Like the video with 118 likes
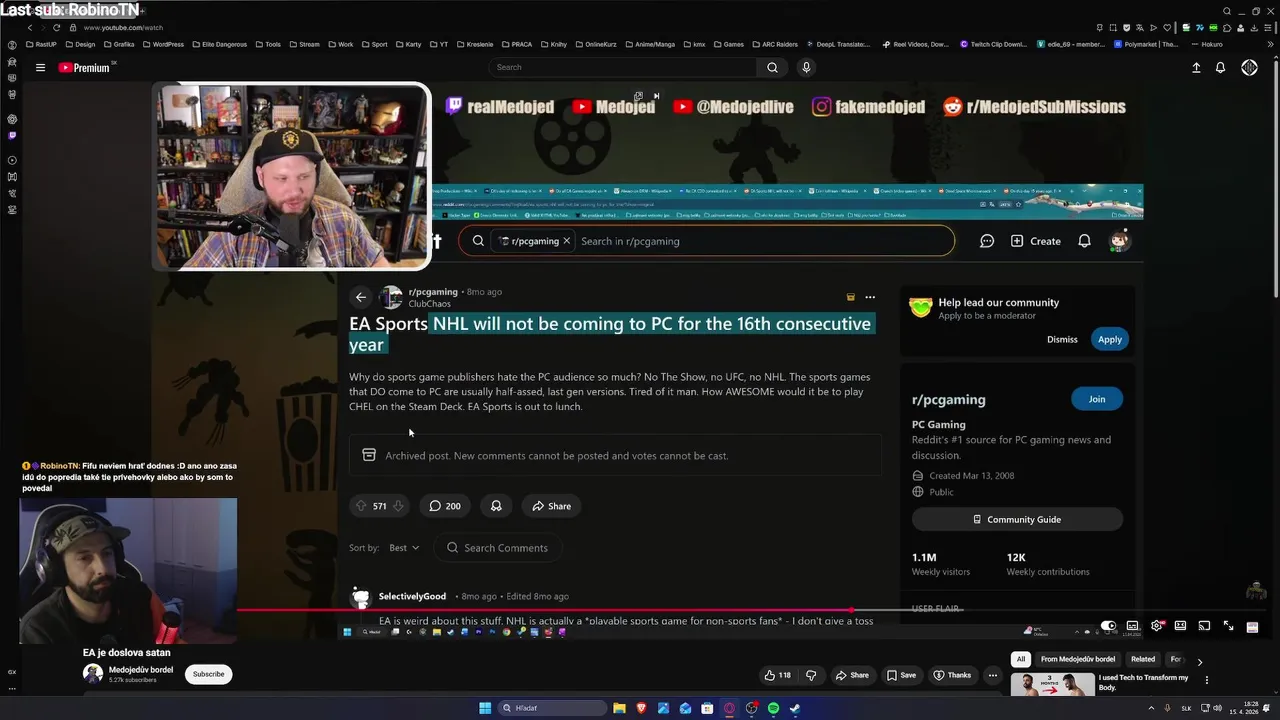The image size is (1280, 720). click(x=777, y=675)
